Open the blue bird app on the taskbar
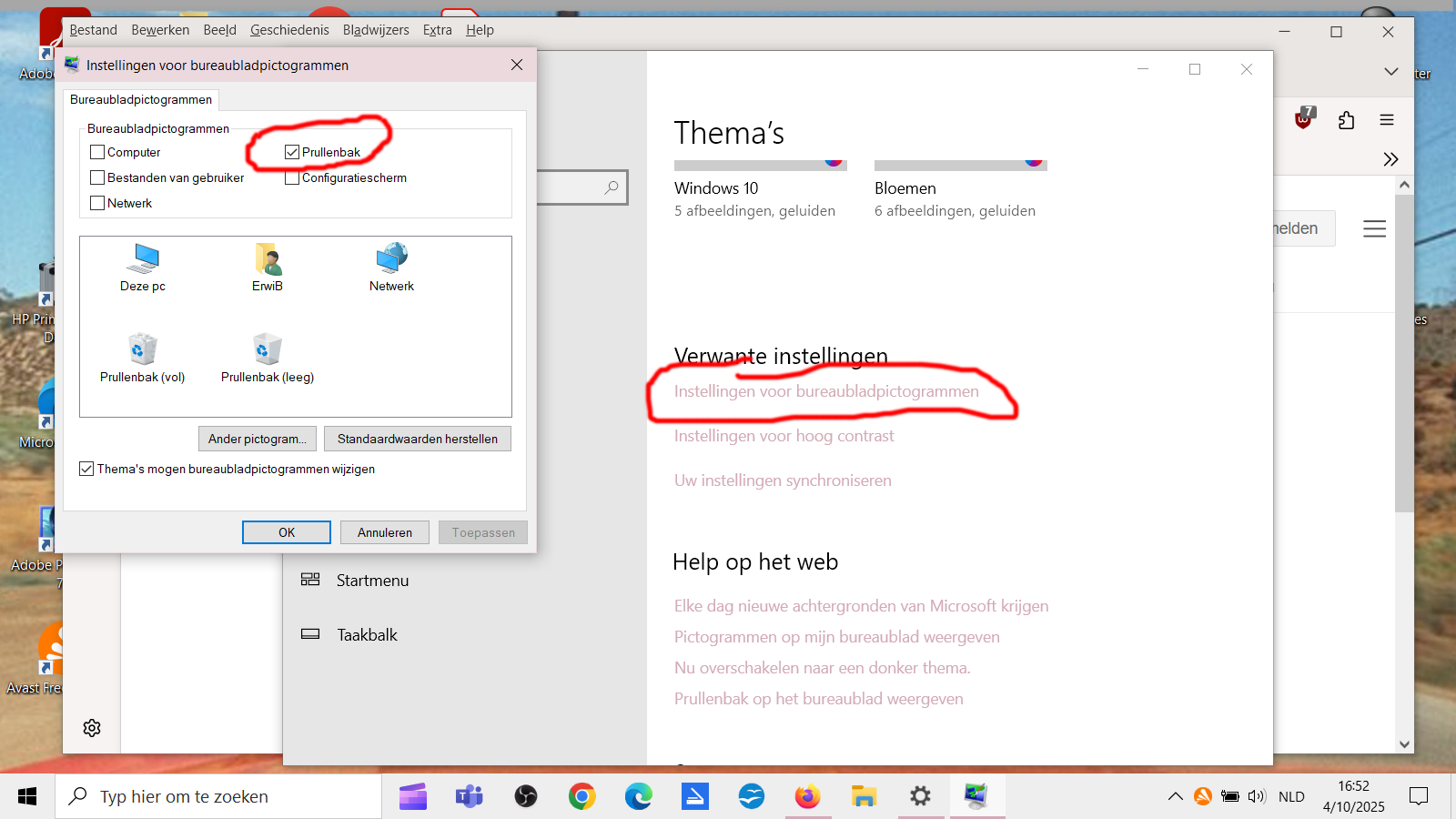The image size is (1456, 819). click(752, 796)
